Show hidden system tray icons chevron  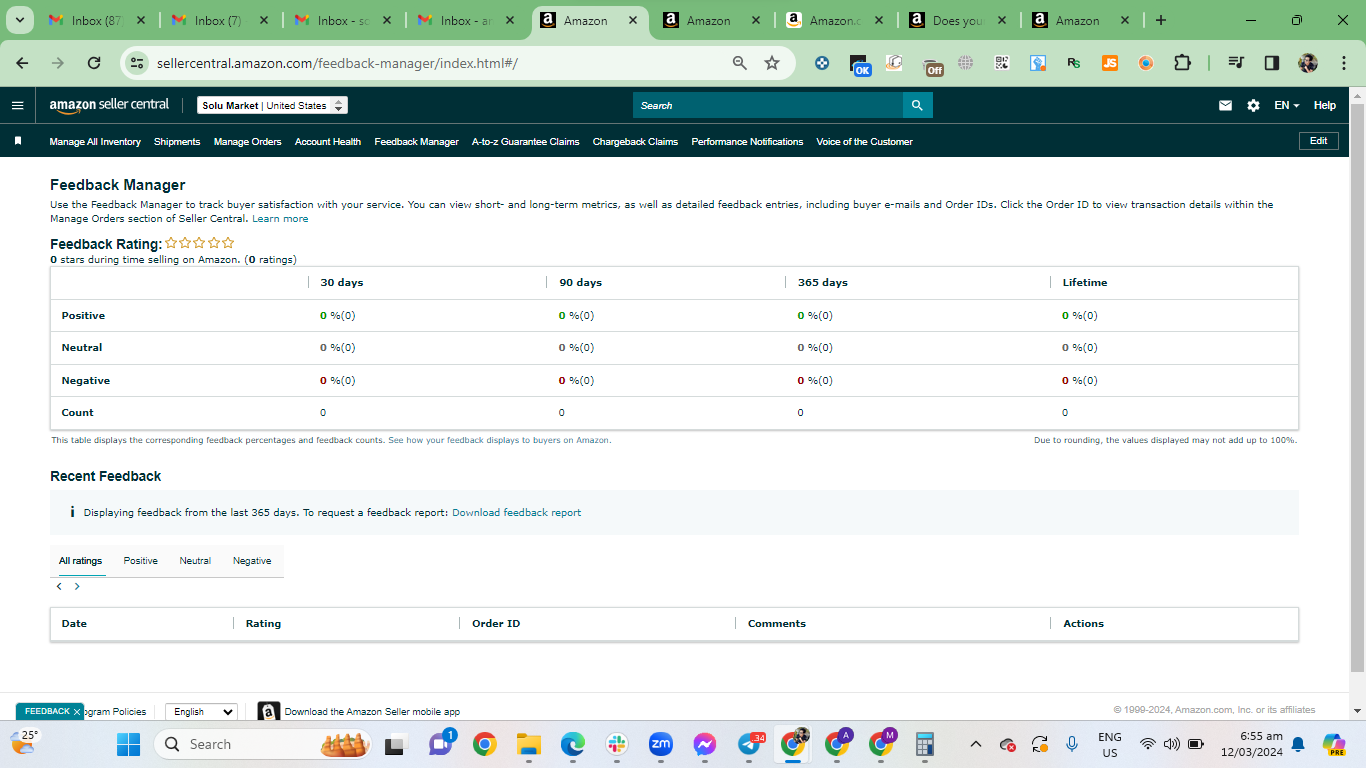(977, 744)
